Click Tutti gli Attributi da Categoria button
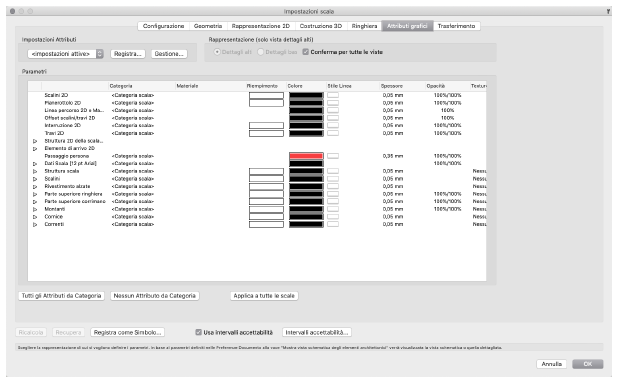The height and width of the screenshot is (386, 618). click(61, 296)
